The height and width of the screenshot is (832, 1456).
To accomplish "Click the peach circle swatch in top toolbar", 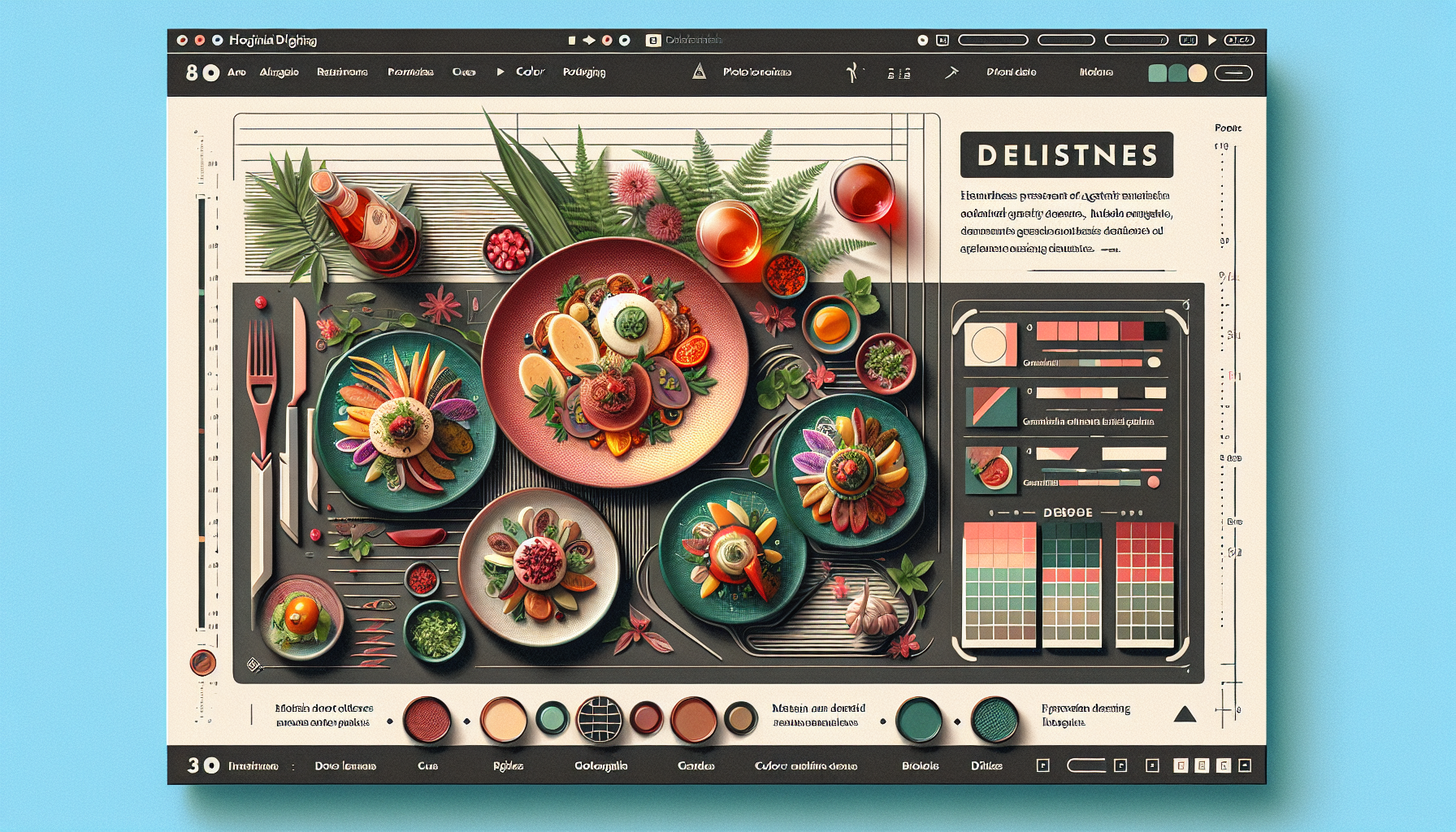I will coord(1197,73).
